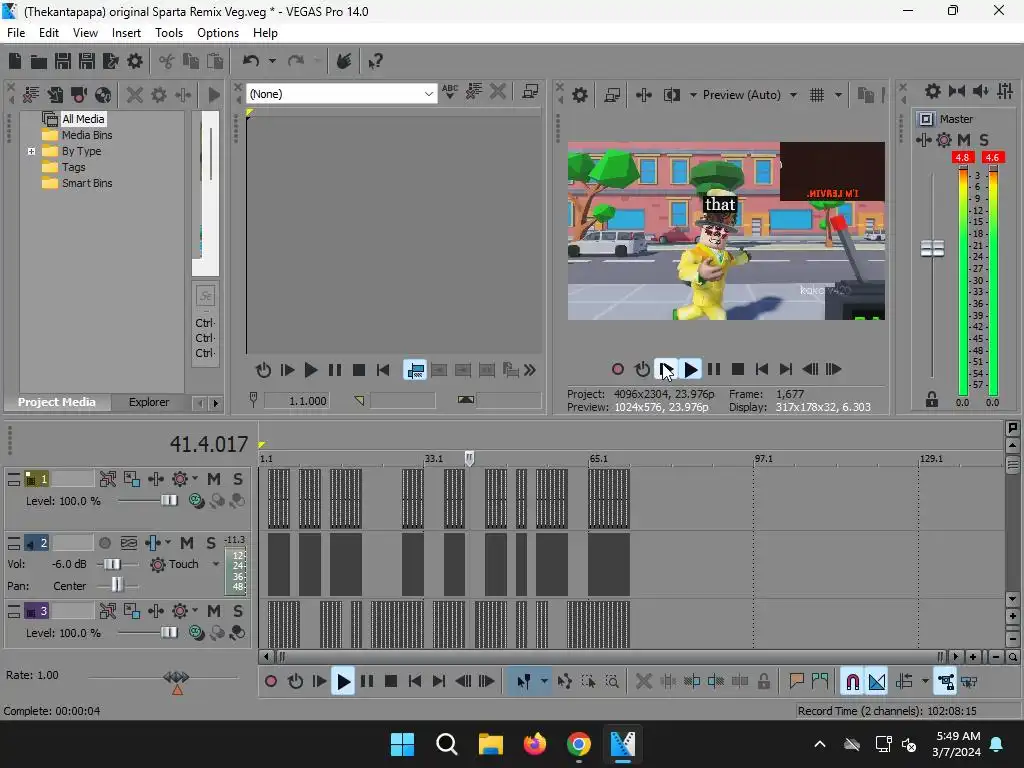Stop playback in the video preview transport
The image size is (1024, 768).
[x=738, y=370]
